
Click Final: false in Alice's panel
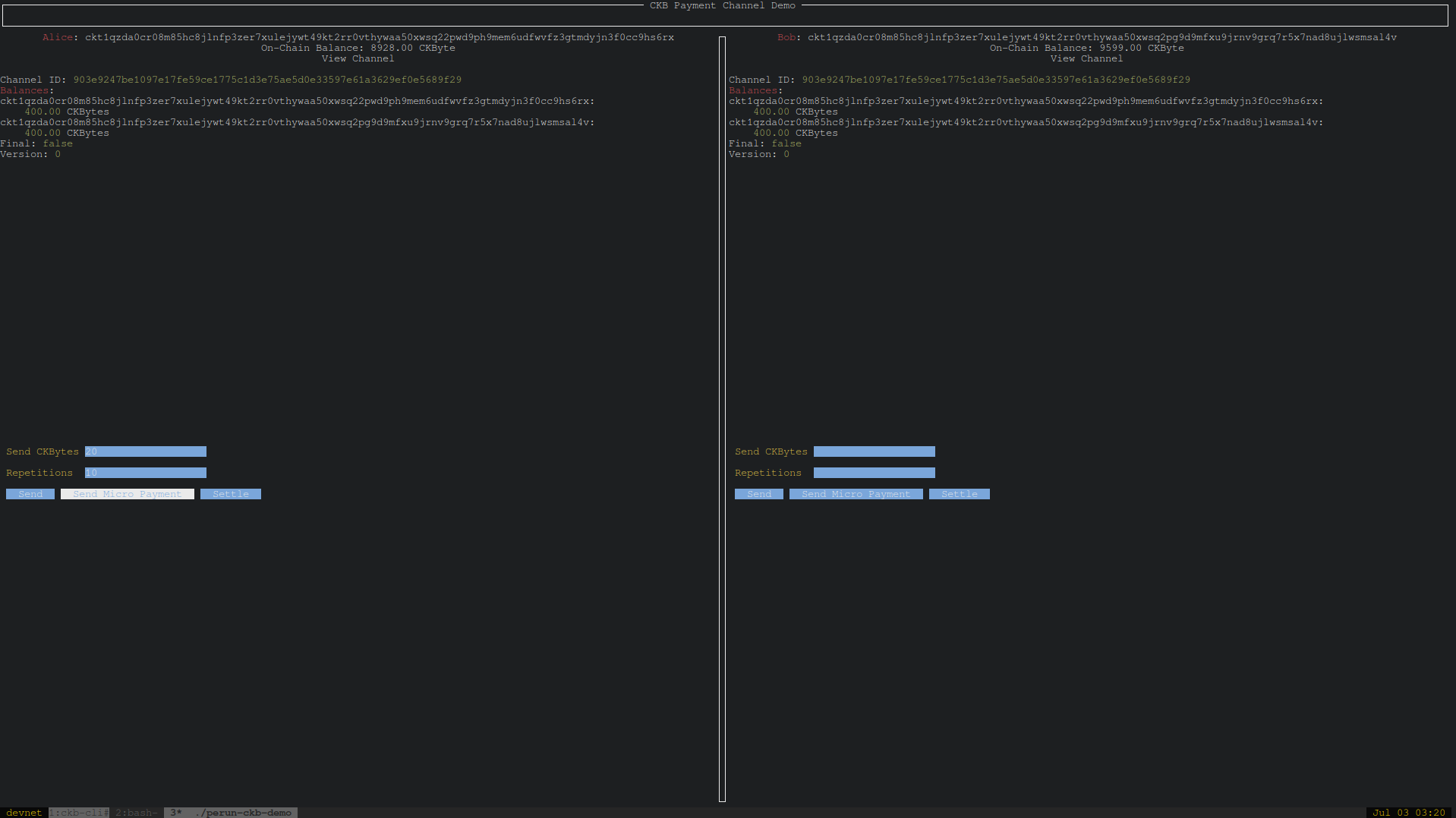[x=36, y=143]
